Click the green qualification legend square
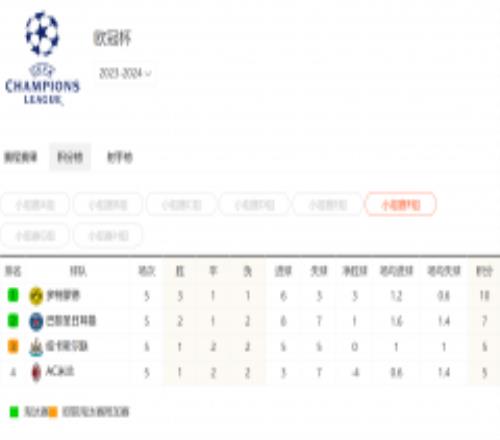 (x=14, y=412)
